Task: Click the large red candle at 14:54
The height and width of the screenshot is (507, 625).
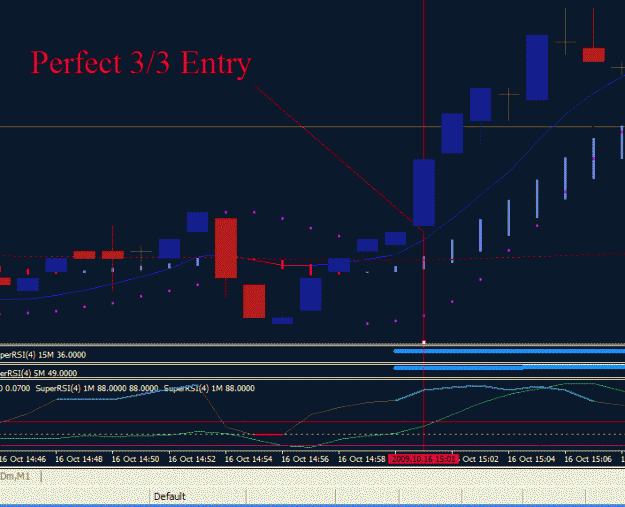Action: [226, 248]
